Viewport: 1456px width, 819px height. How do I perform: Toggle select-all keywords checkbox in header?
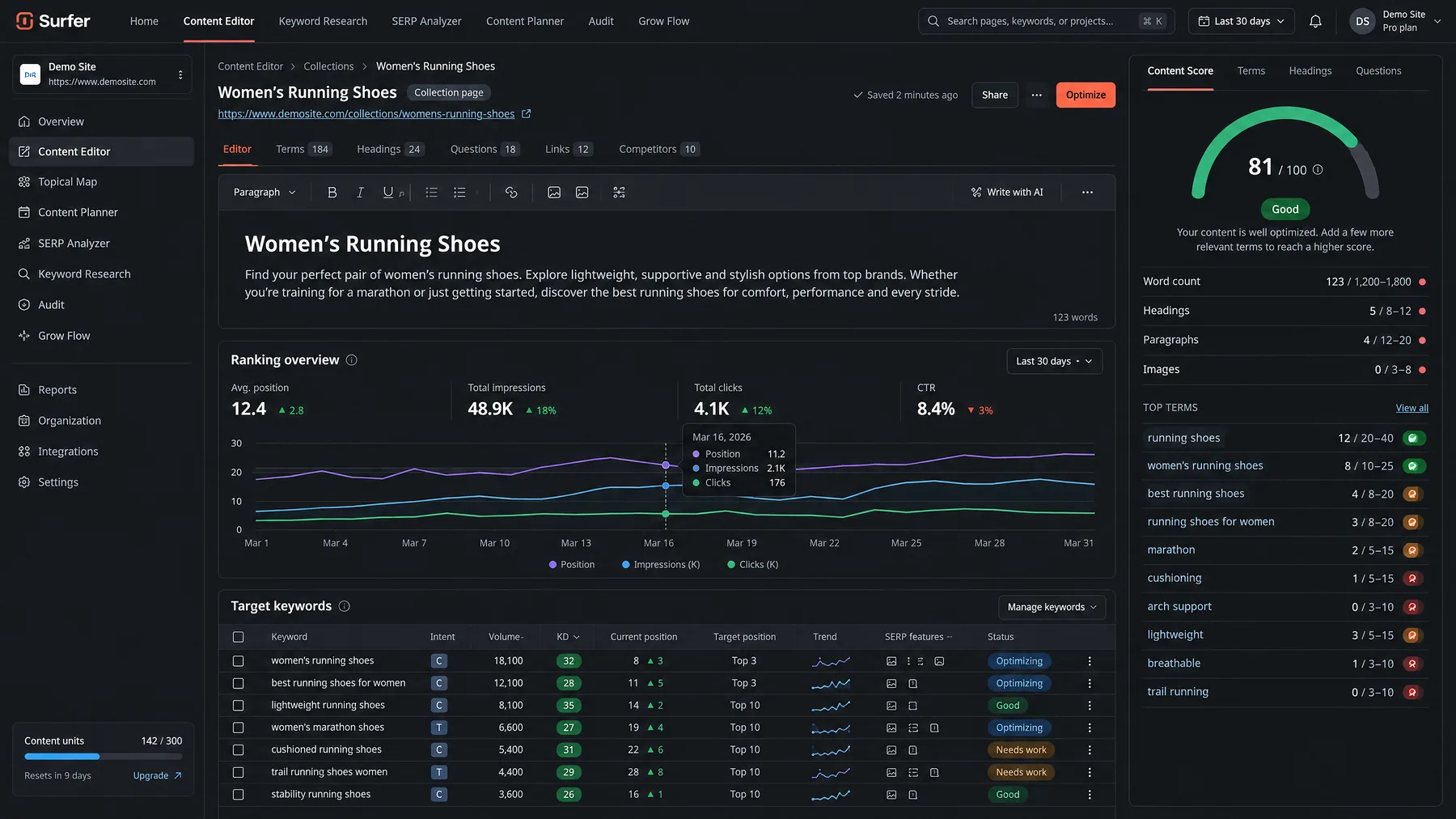[238, 637]
